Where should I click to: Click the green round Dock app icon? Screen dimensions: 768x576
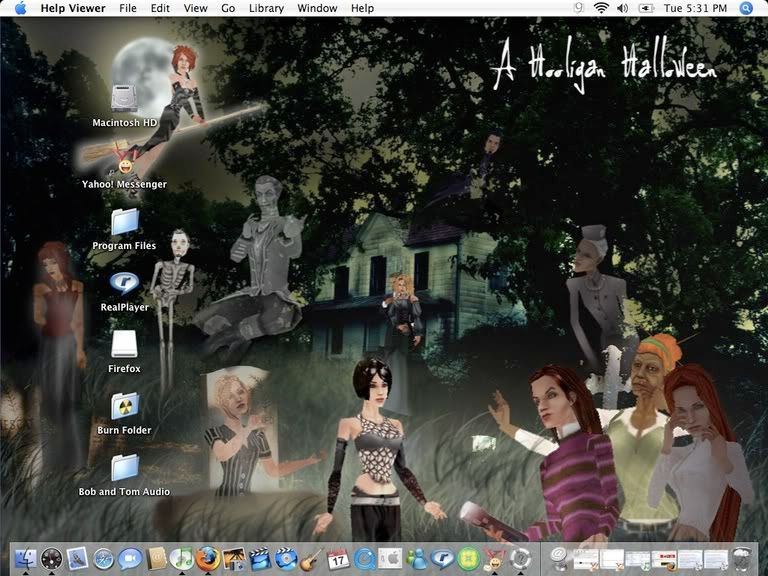[468, 559]
